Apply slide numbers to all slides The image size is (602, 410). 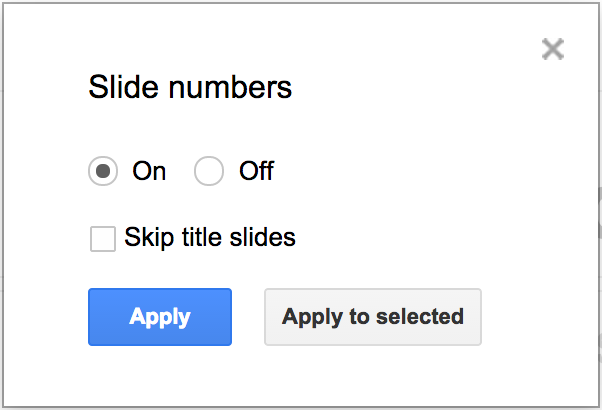click(160, 317)
